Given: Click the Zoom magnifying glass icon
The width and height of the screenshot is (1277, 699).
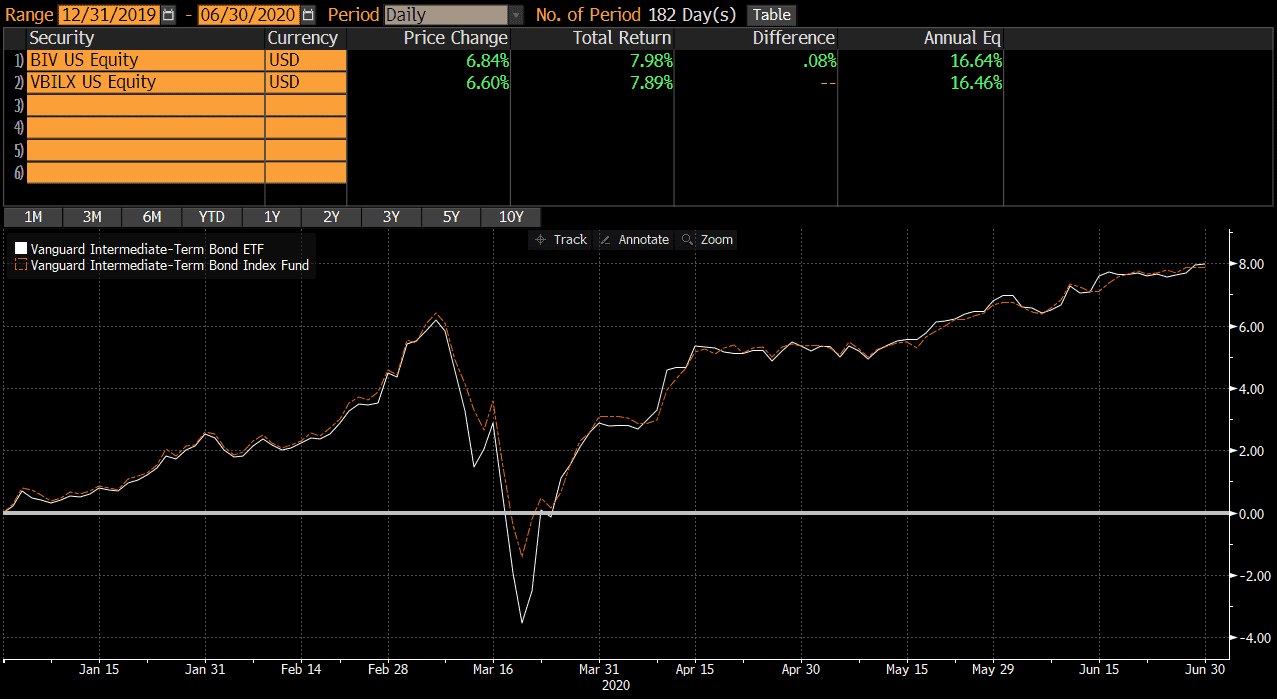Looking at the screenshot, I should 687,239.
